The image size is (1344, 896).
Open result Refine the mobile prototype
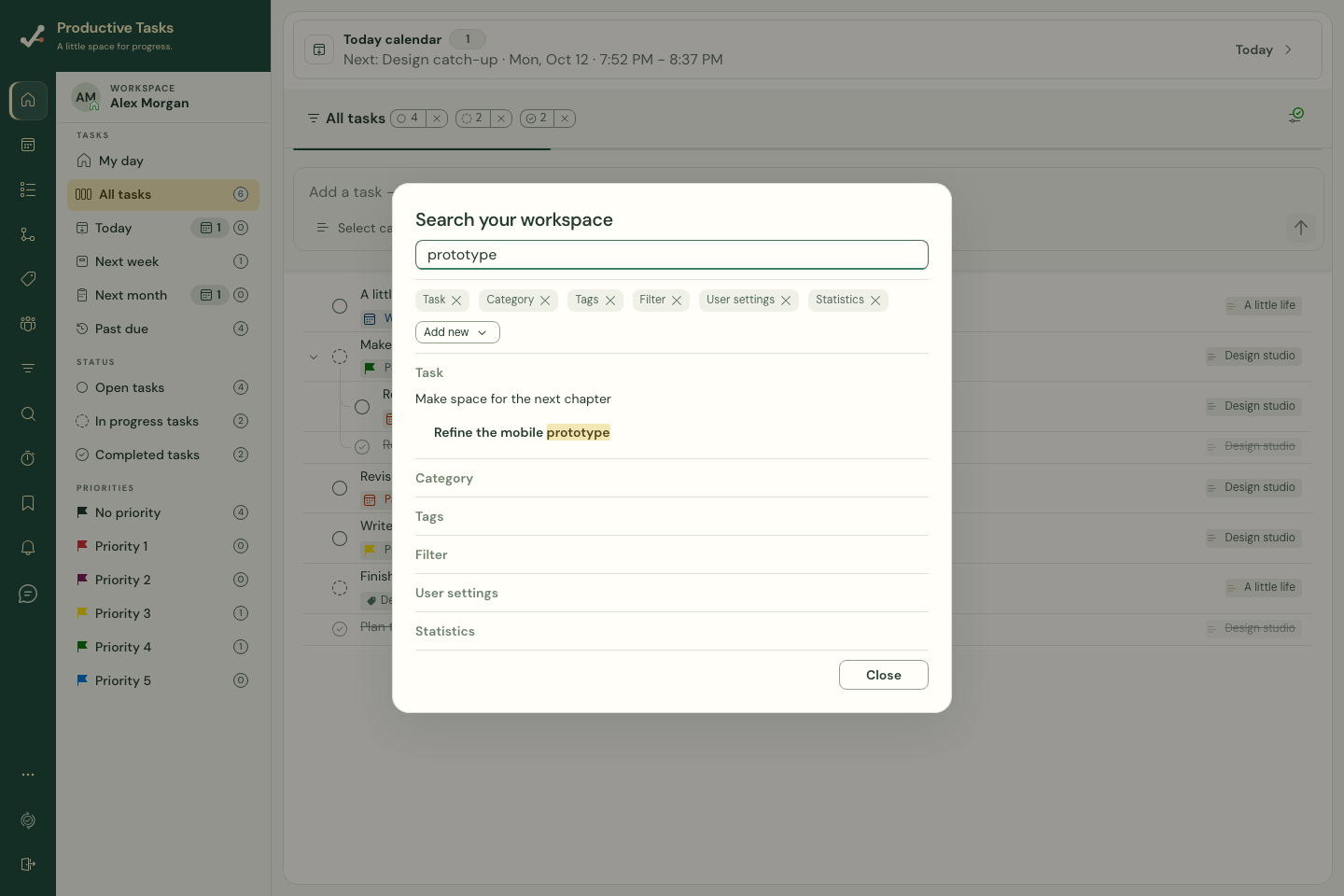pos(522,432)
